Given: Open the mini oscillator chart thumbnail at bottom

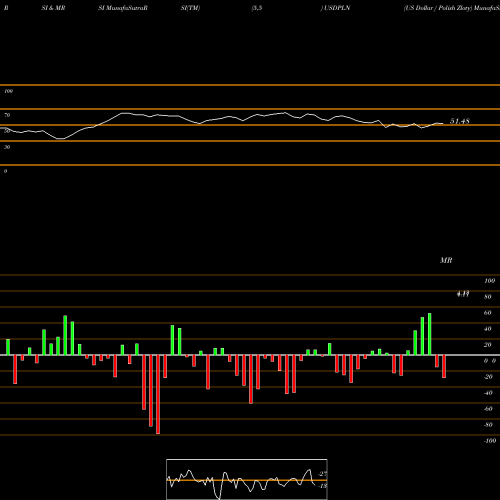Looking at the screenshot, I should [247, 479].
